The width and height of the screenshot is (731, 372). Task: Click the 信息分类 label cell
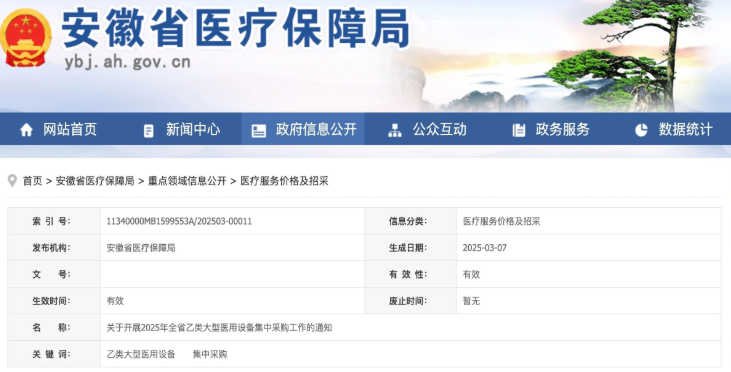(x=411, y=221)
